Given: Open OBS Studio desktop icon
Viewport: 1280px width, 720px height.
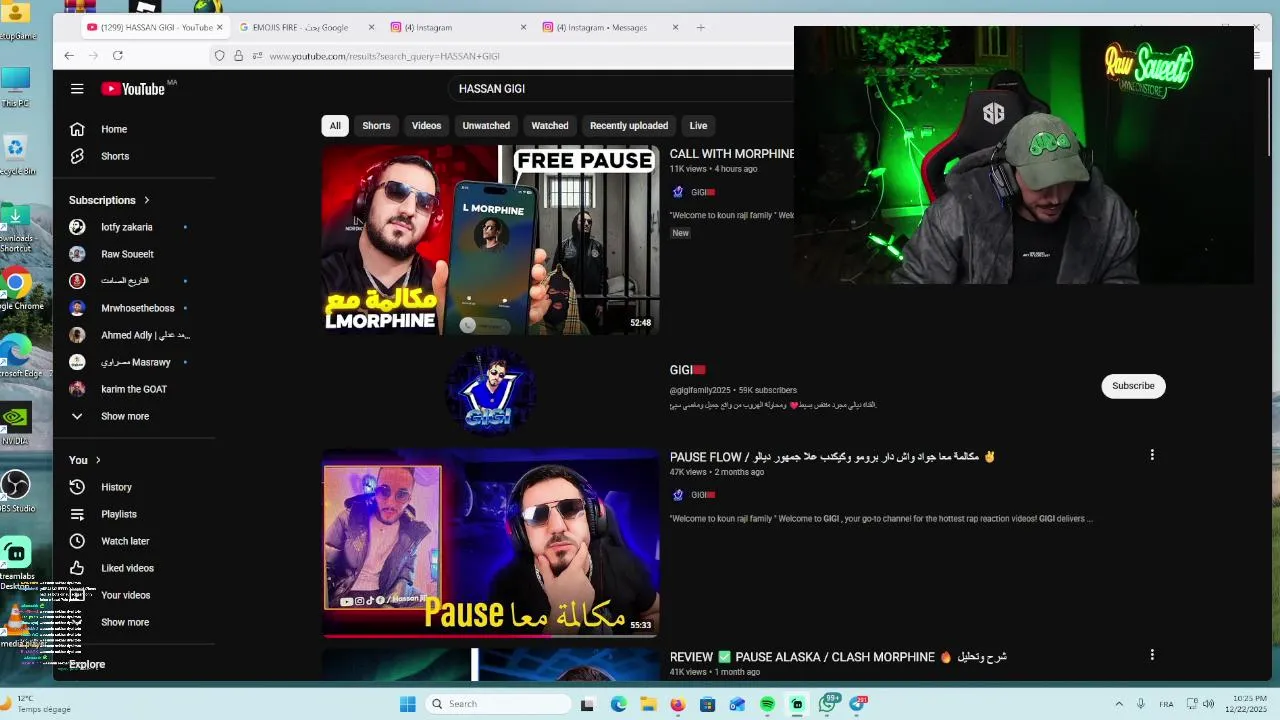Looking at the screenshot, I should point(17,490).
